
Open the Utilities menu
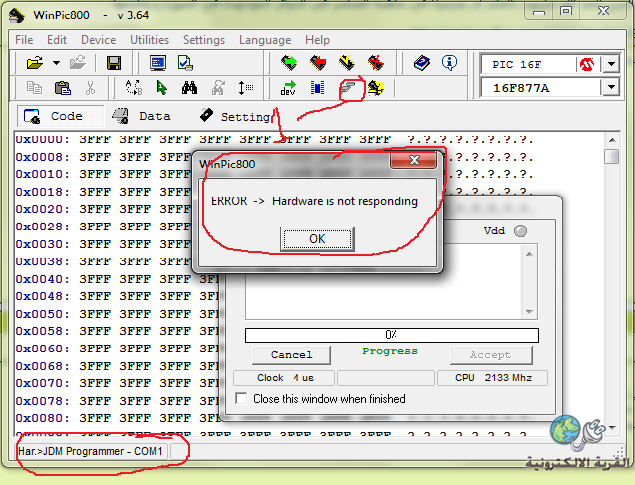tap(149, 40)
